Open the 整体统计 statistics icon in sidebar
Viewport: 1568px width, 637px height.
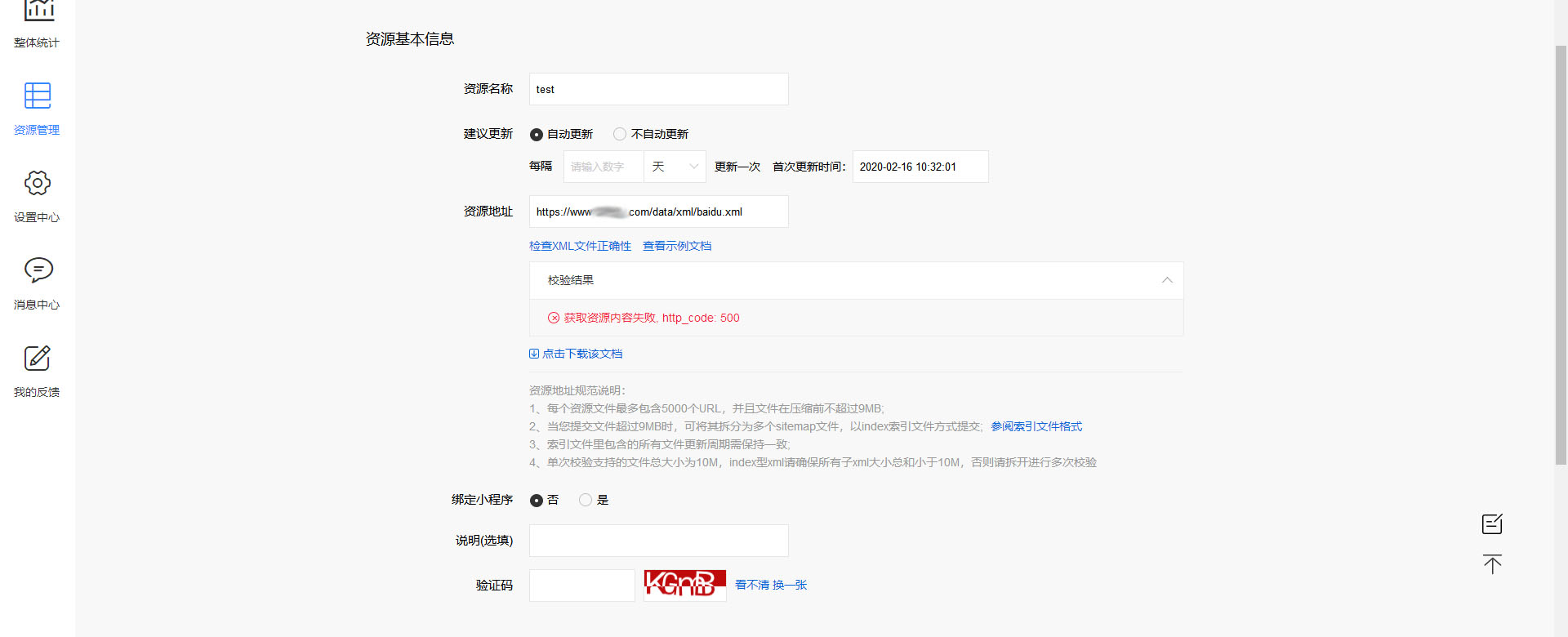coord(38,11)
